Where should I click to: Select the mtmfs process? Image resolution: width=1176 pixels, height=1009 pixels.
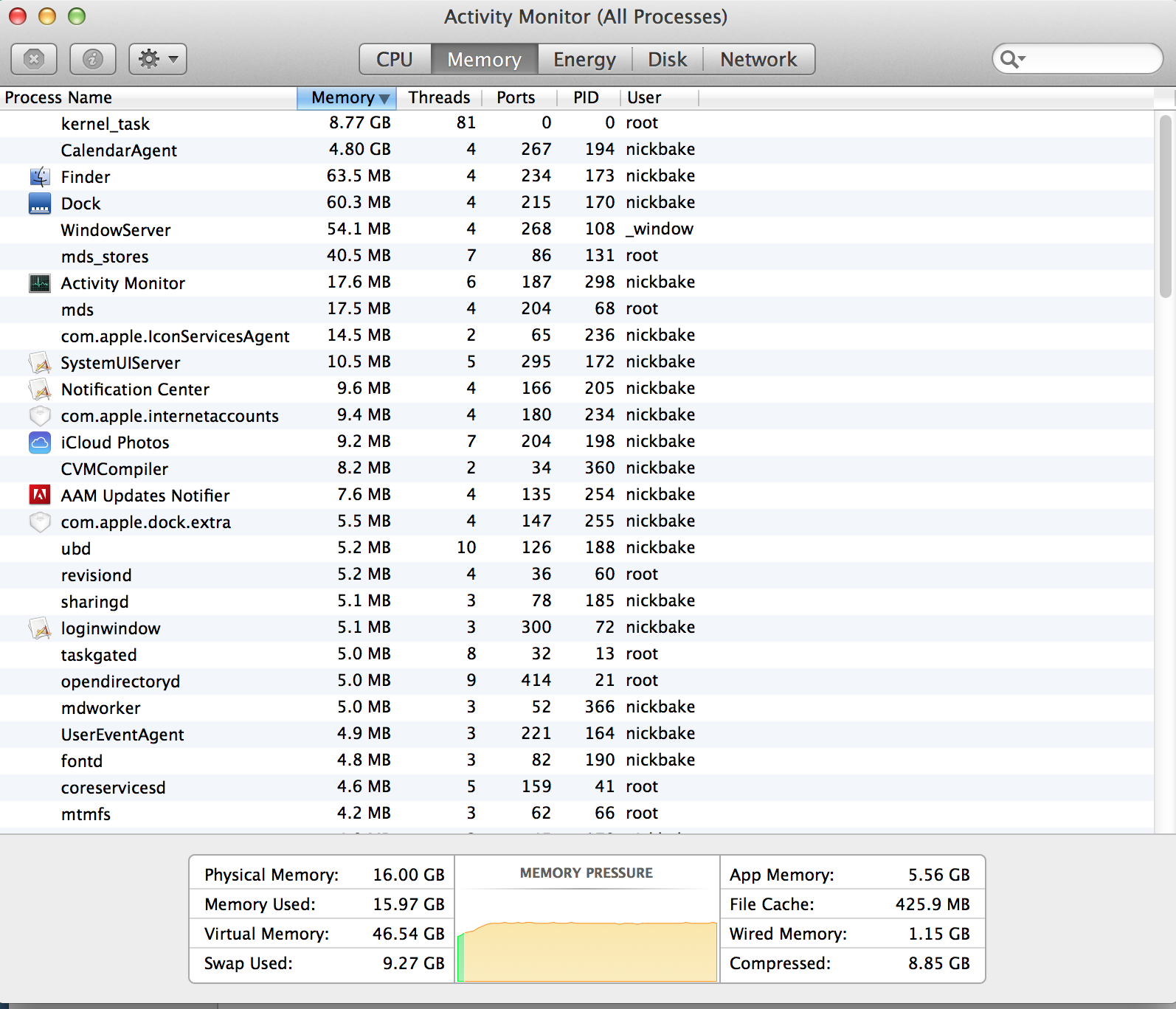coord(577,814)
